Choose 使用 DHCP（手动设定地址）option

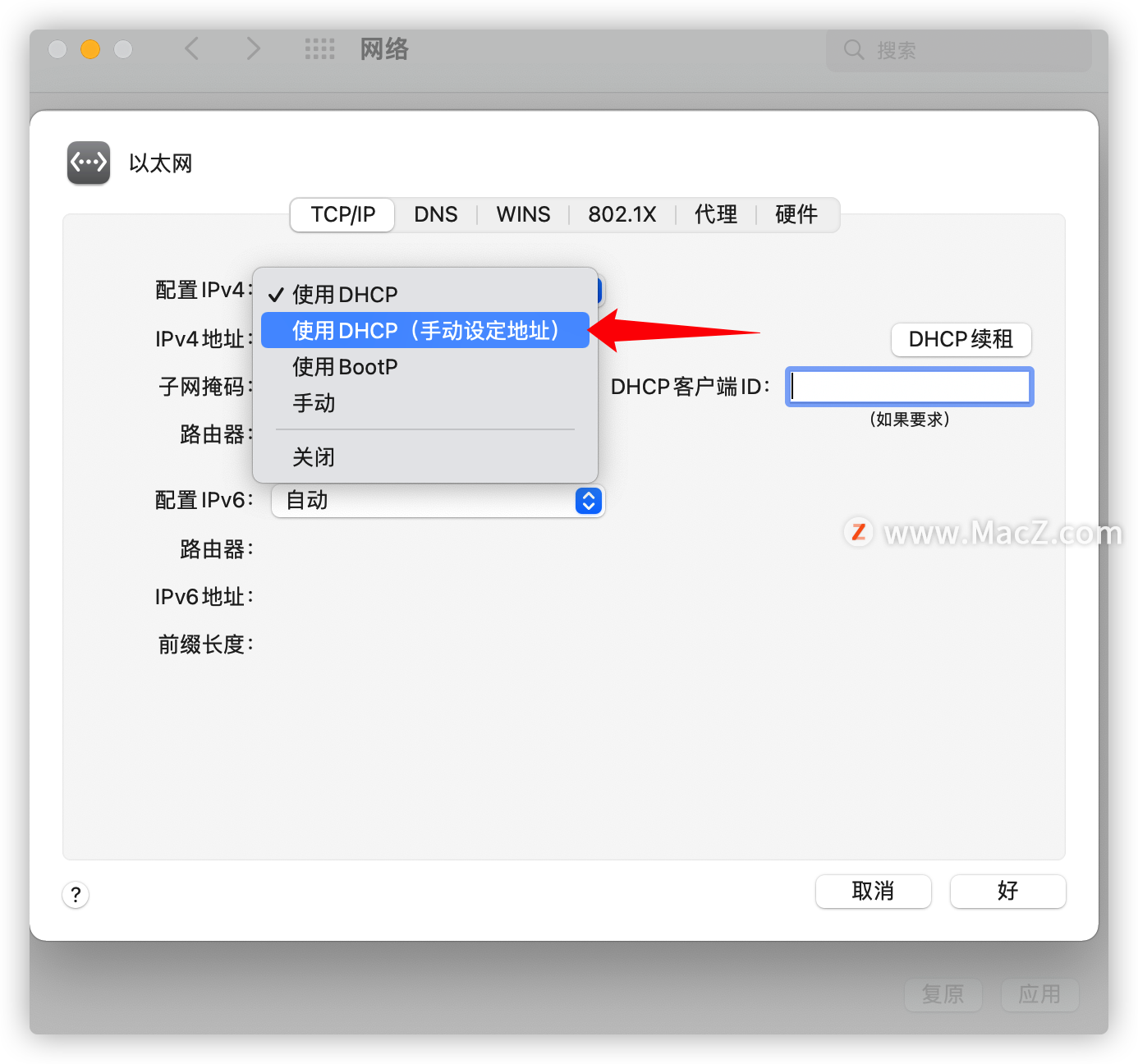425,330
